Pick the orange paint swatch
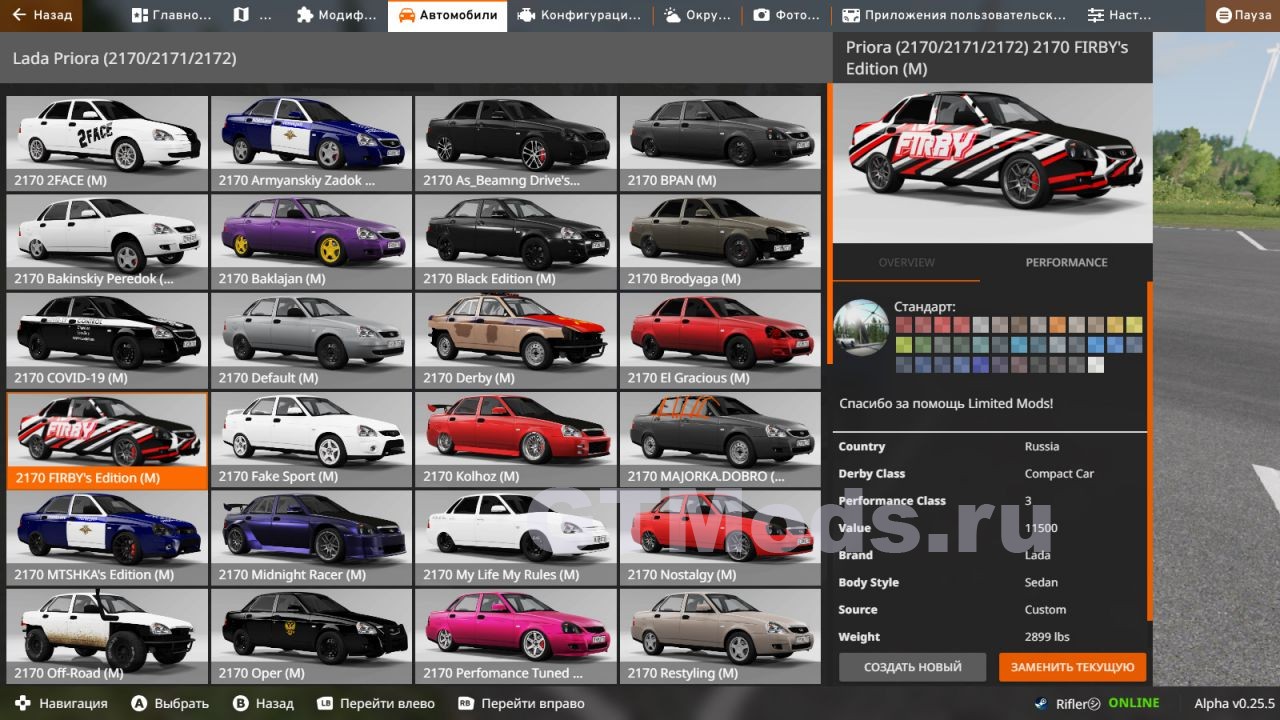This screenshot has width=1280, height=720. tap(1057, 325)
